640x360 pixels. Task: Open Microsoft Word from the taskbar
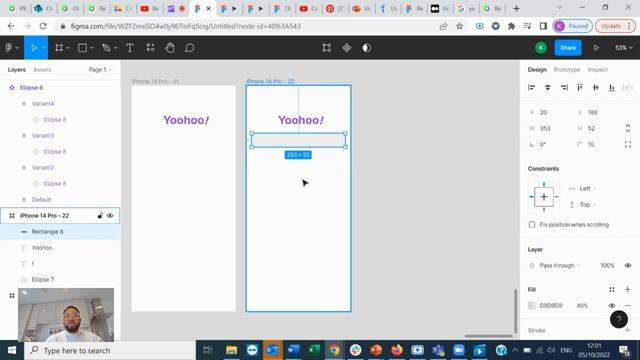(x=293, y=350)
